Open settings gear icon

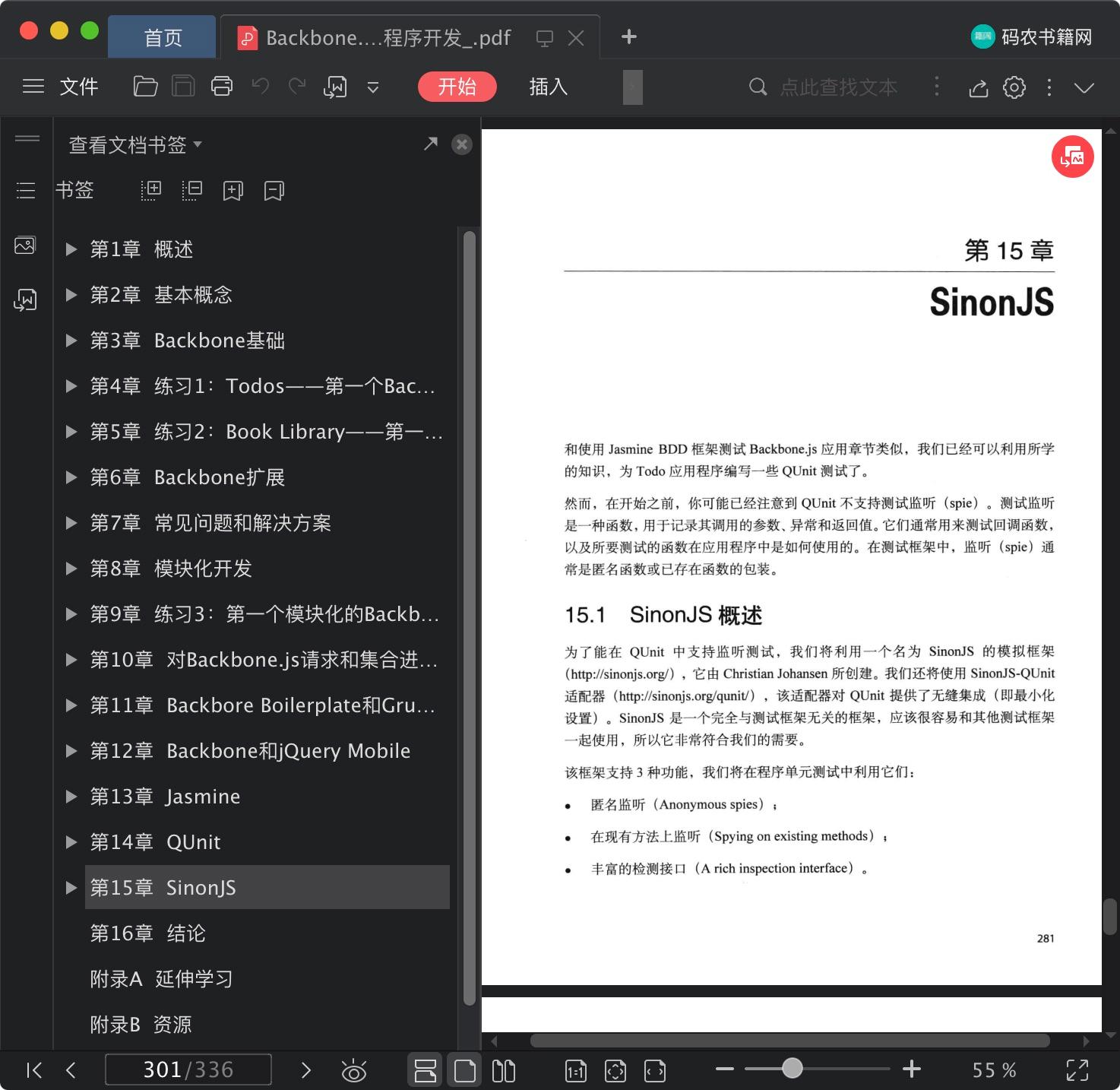(x=1014, y=87)
